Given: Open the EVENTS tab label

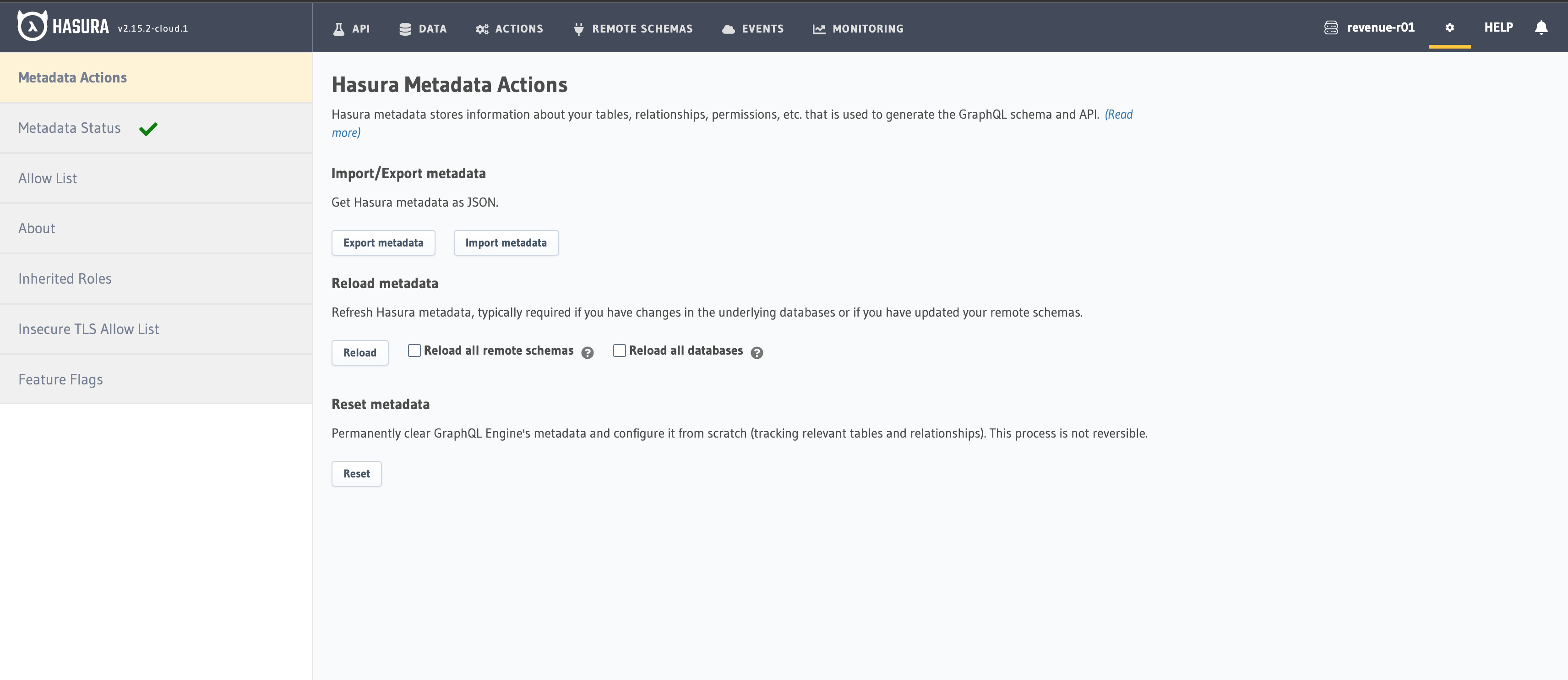Looking at the screenshot, I should [x=762, y=28].
